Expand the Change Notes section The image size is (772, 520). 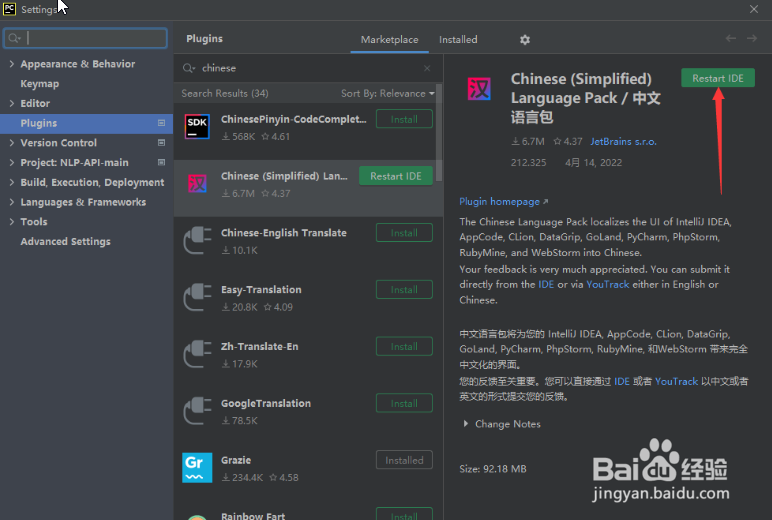[465, 423]
